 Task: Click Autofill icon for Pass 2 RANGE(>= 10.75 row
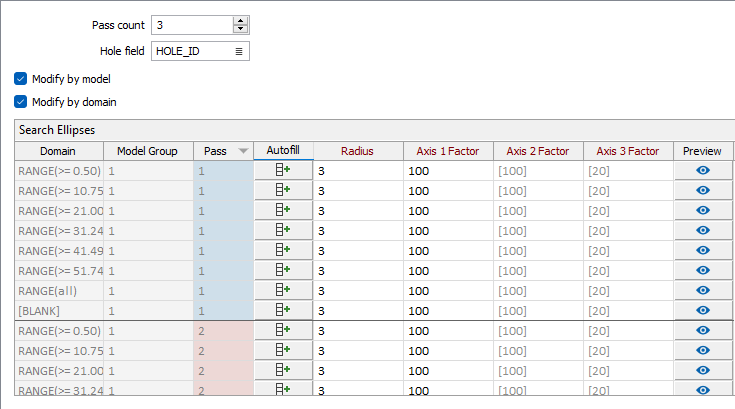click(x=283, y=350)
